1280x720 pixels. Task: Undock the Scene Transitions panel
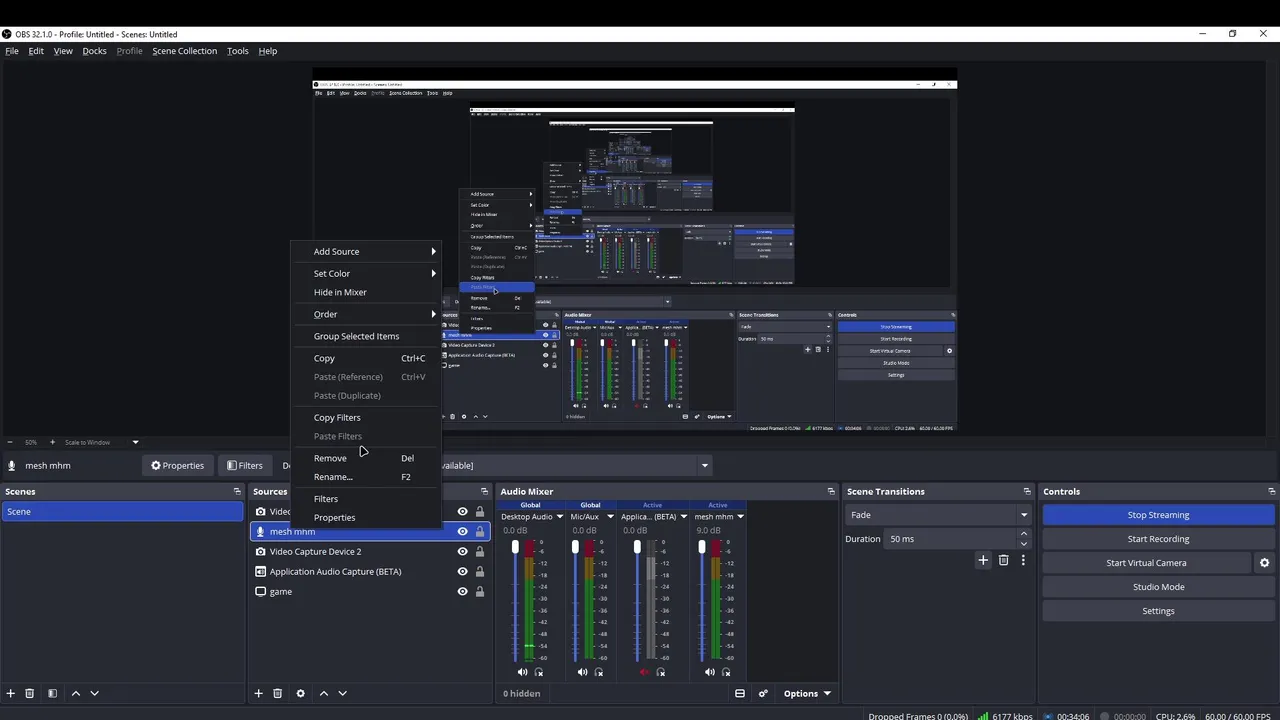click(x=1027, y=491)
